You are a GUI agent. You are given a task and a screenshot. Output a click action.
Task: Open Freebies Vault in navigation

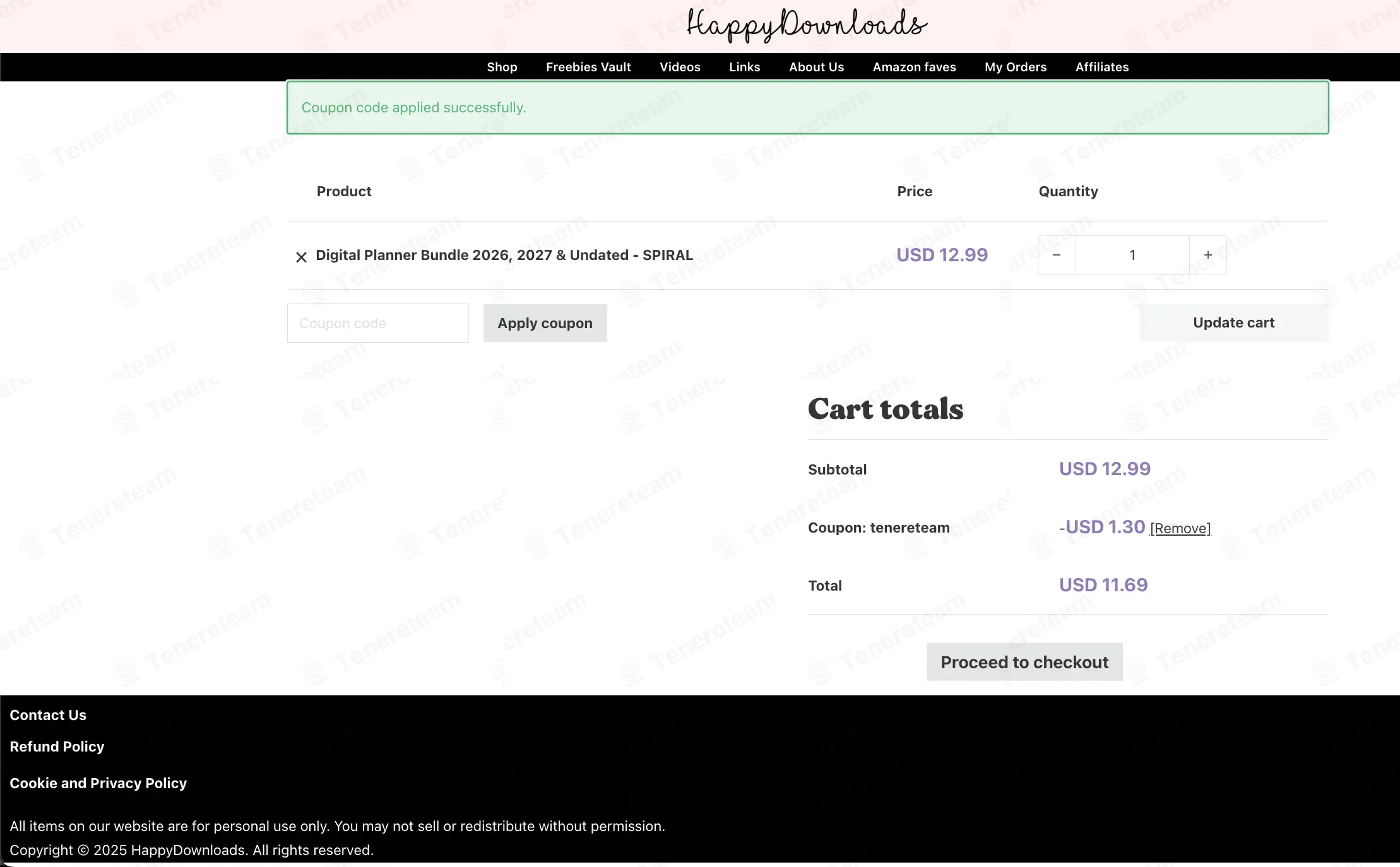coord(588,67)
